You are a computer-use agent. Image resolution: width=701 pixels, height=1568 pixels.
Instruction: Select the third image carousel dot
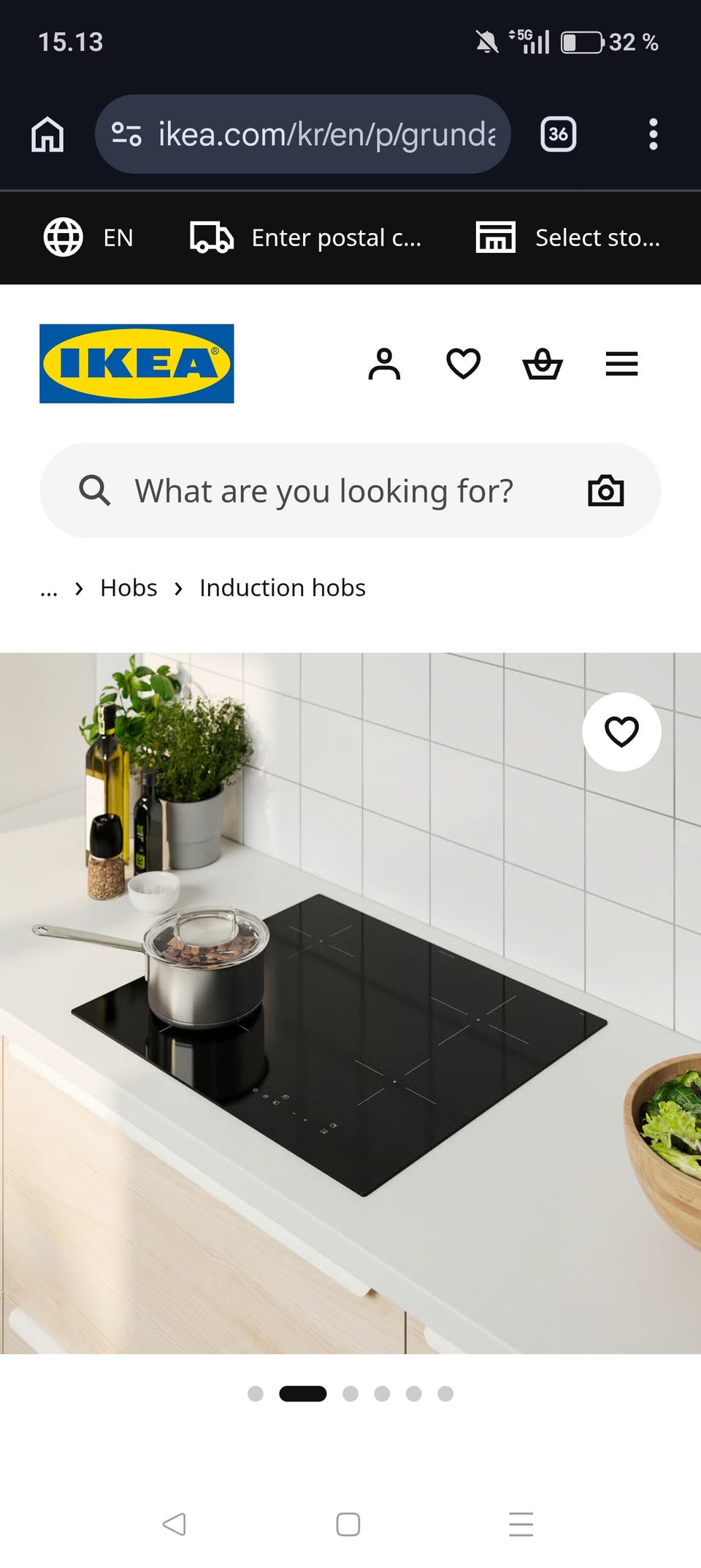pos(350,1393)
